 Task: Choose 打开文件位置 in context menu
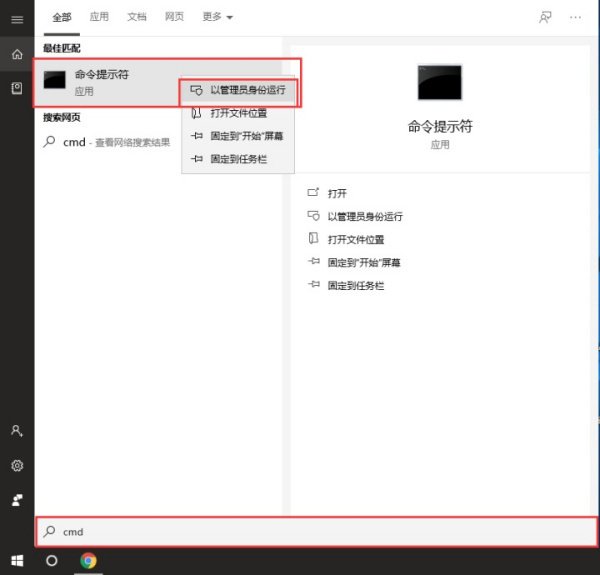[238, 113]
